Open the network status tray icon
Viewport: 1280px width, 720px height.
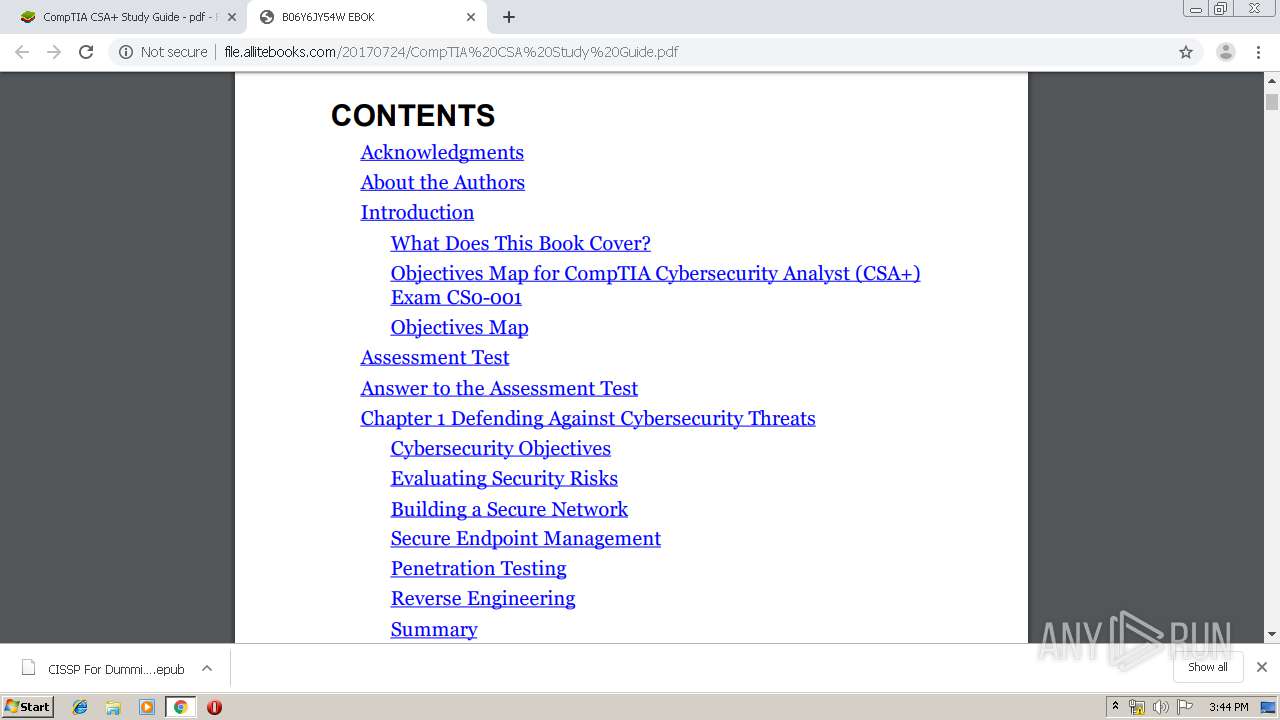[x=1137, y=707]
